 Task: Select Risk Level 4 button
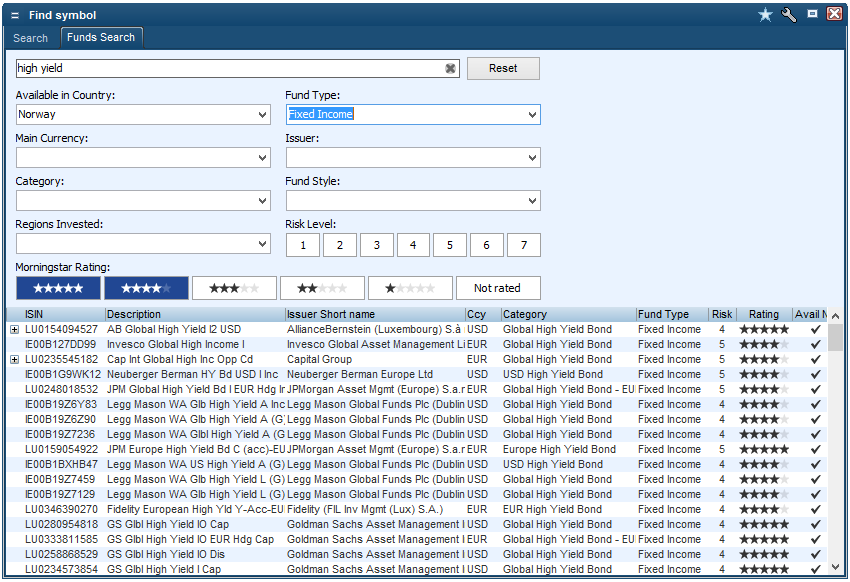click(x=413, y=245)
